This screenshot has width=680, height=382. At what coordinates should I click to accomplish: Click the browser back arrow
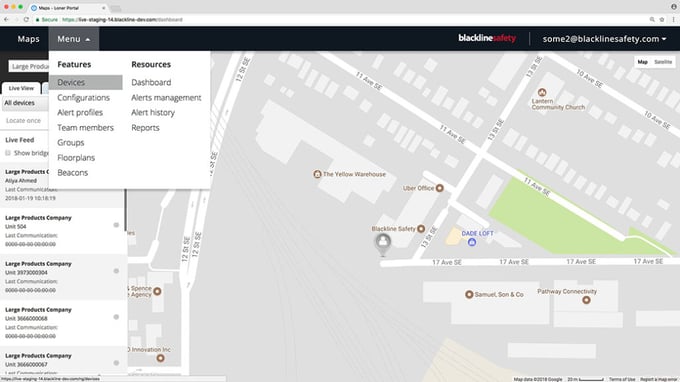pyautogui.click(x=6, y=20)
